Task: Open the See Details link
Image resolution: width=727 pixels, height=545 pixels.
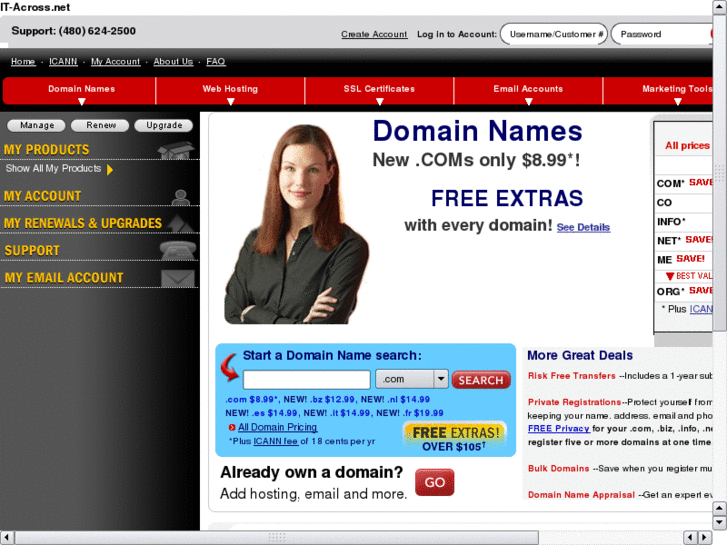Action: (583, 227)
